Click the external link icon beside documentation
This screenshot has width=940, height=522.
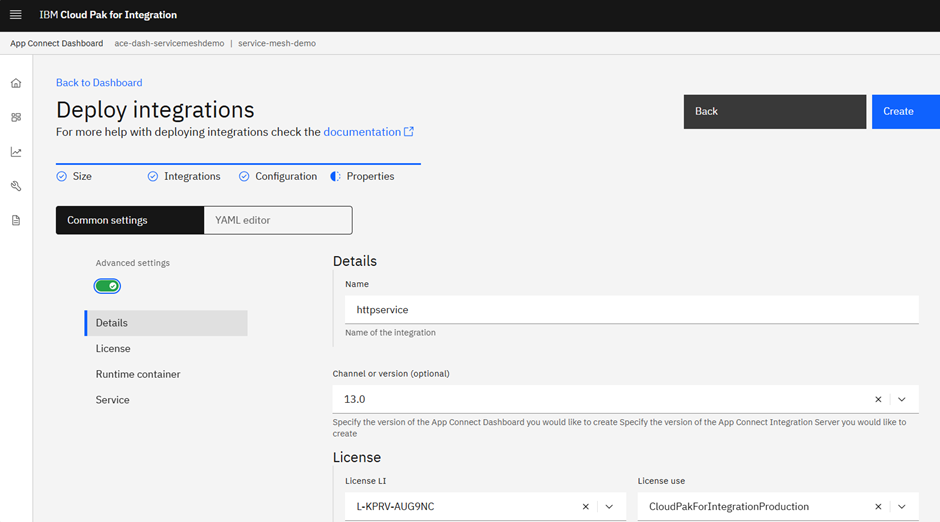coord(409,131)
